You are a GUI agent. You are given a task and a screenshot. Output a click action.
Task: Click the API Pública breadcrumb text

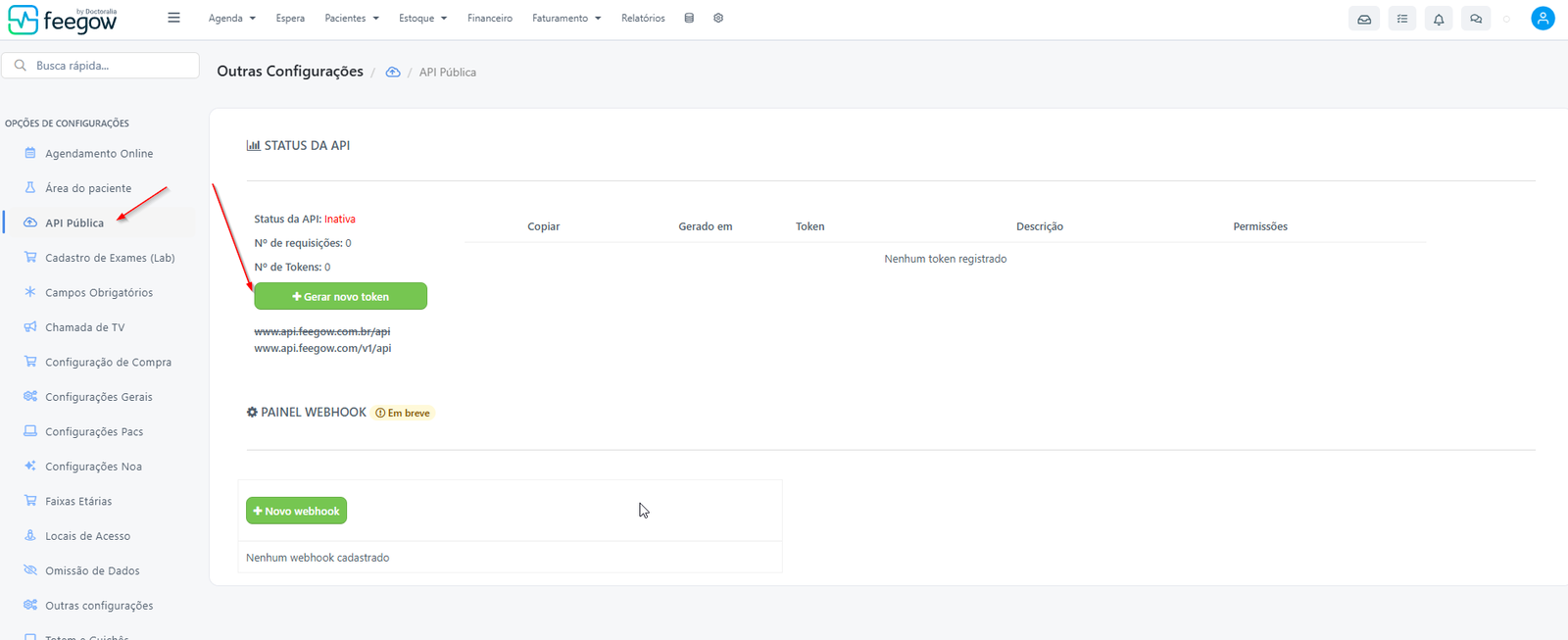[x=448, y=73]
